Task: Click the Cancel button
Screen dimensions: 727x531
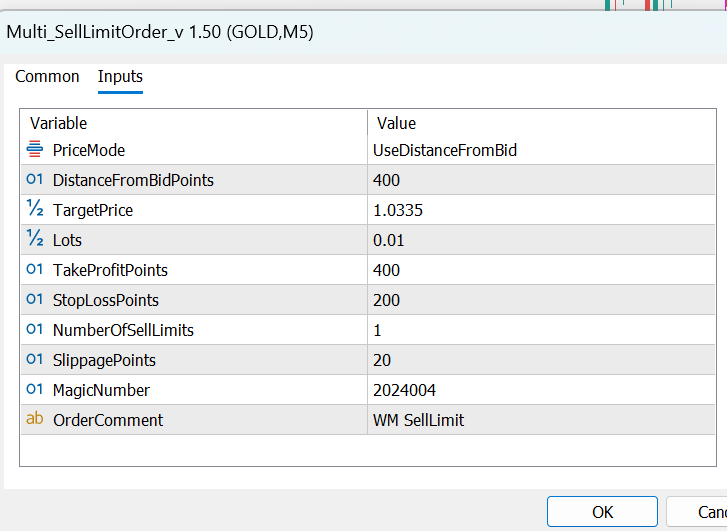Action: (697, 512)
